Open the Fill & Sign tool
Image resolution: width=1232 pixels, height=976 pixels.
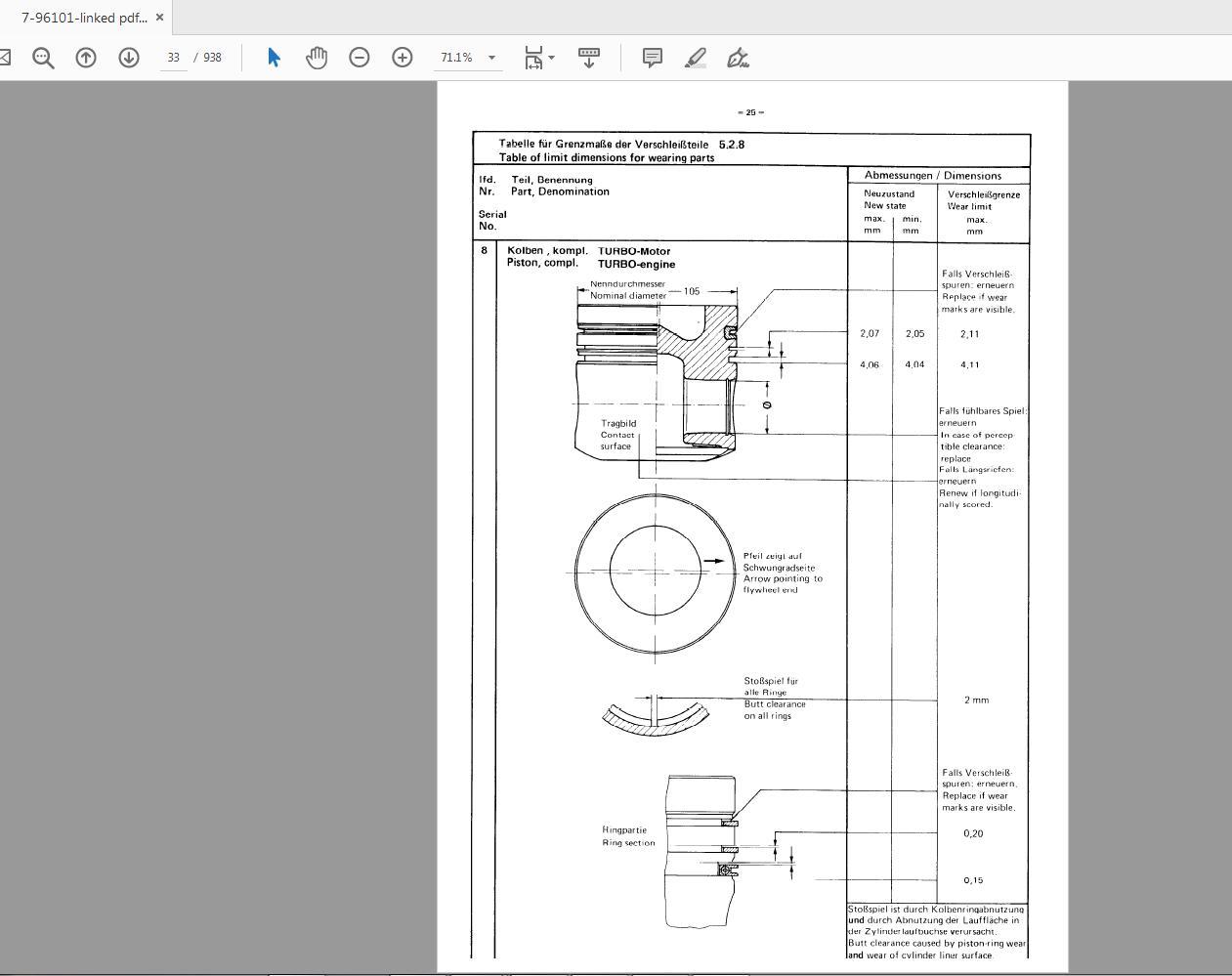pyautogui.click(x=738, y=58)
